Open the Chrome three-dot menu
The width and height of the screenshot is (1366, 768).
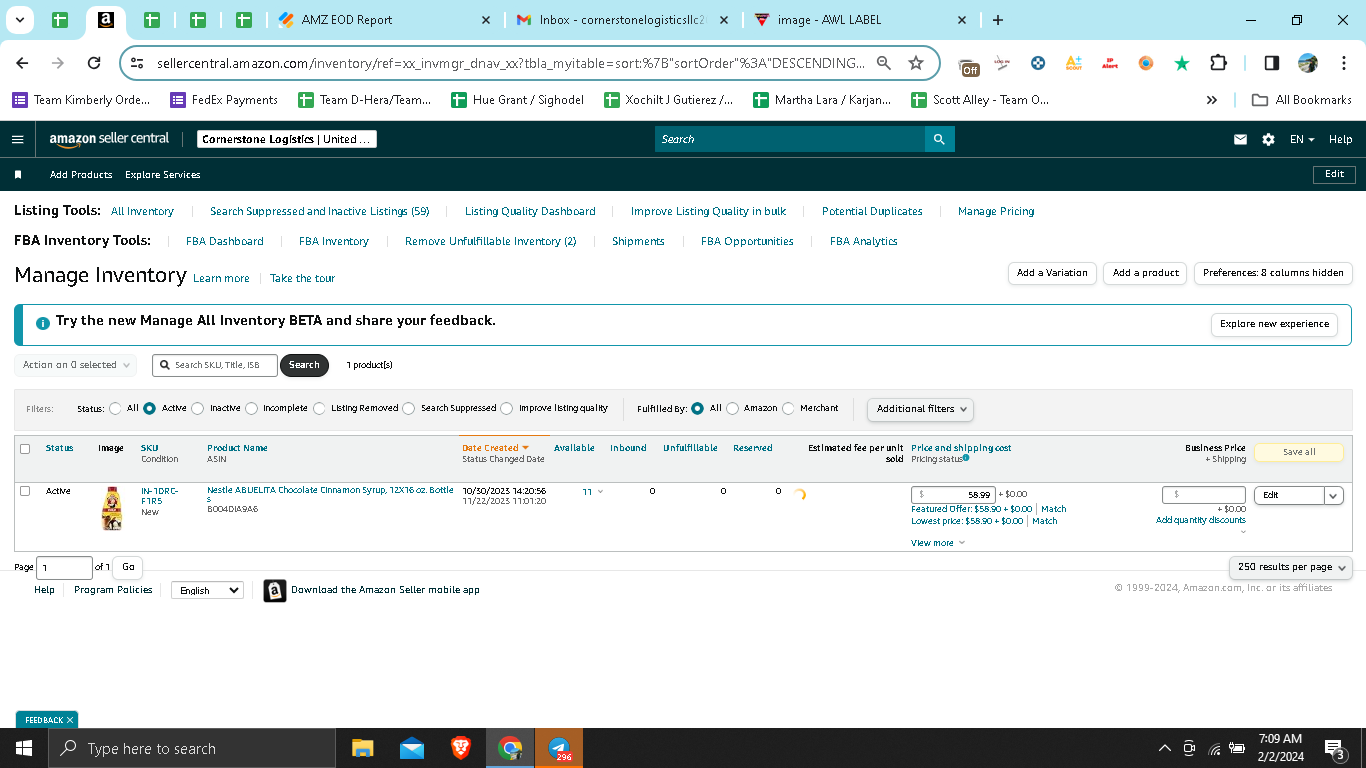pyautogui.click(x=1343, y=63)
